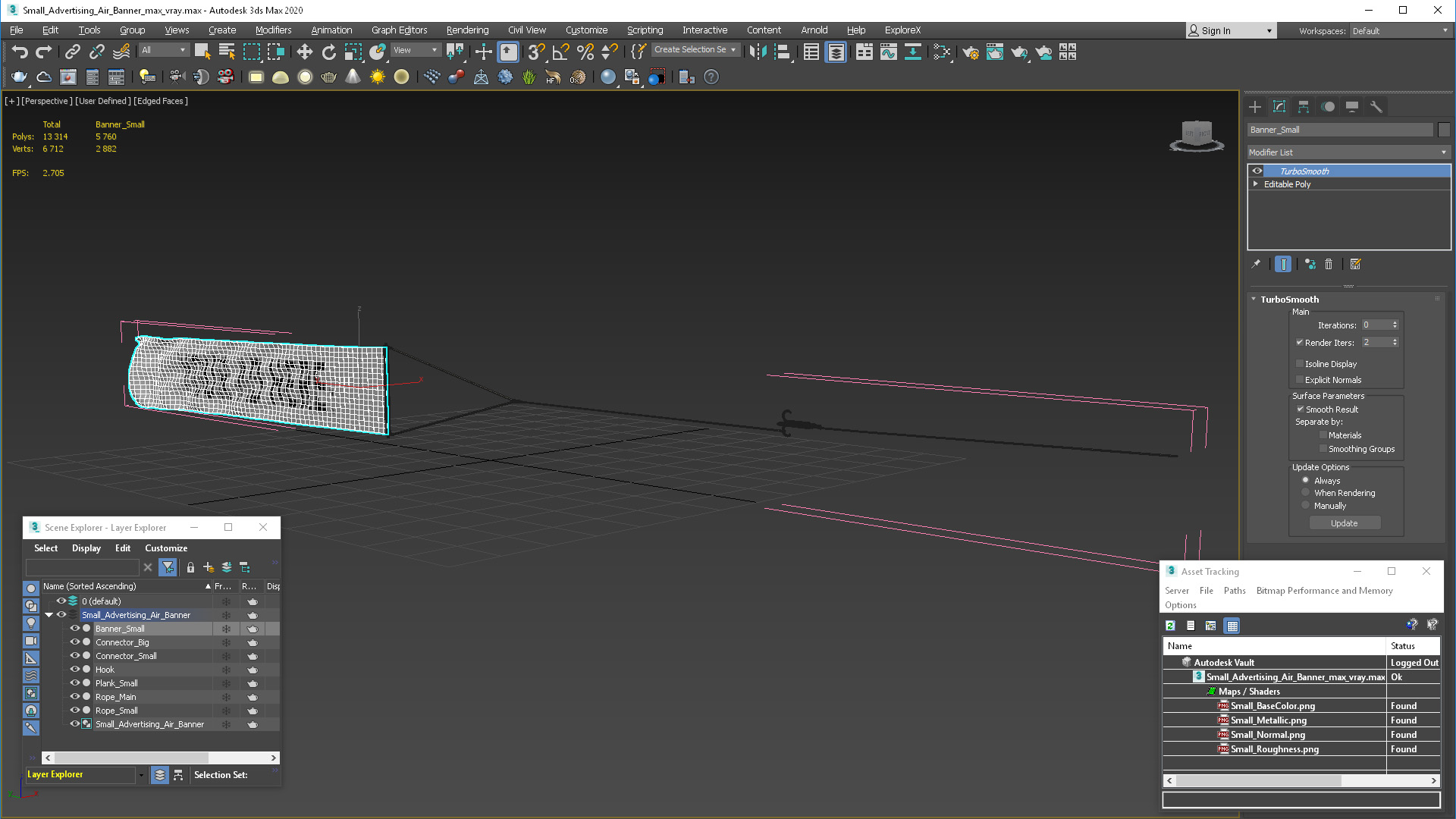Open the Hierarchy command panel tab
Viewport: 1456px width, 819px height.
pyautogui.click(x=1304, y=107)
